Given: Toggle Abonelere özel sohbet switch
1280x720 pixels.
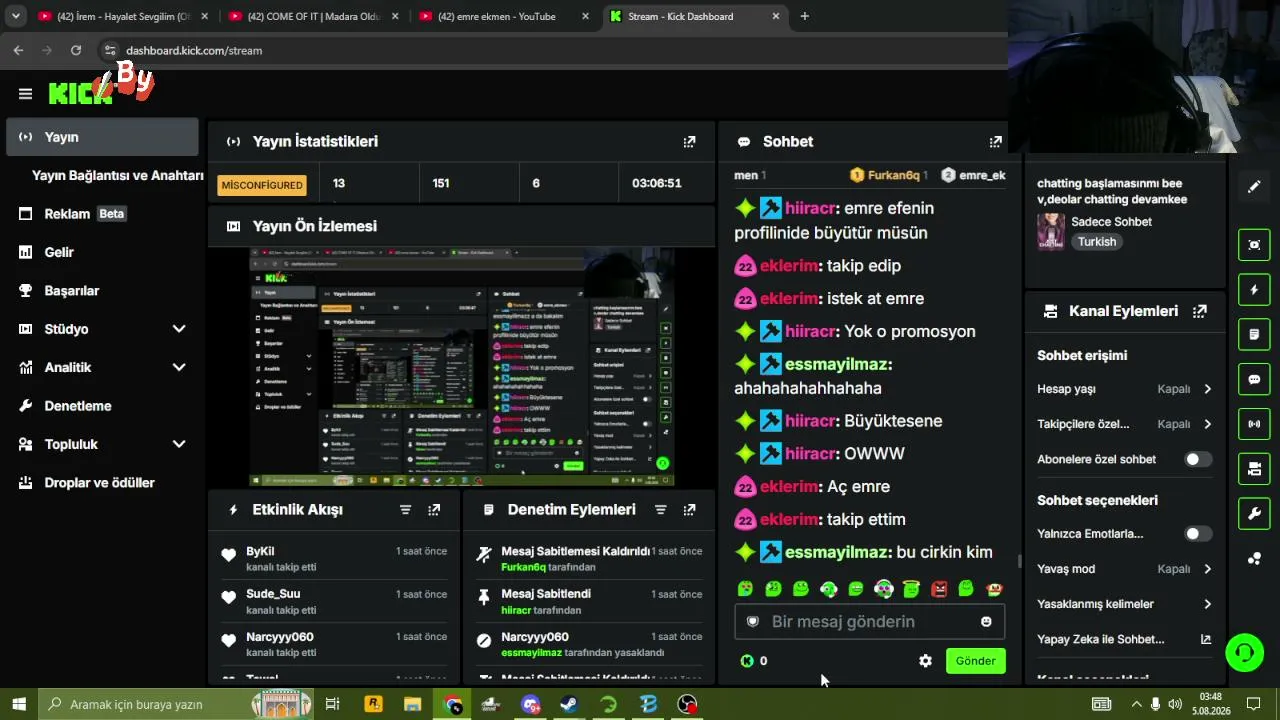Looking at the screenshot, I should tap(1198, 460).
